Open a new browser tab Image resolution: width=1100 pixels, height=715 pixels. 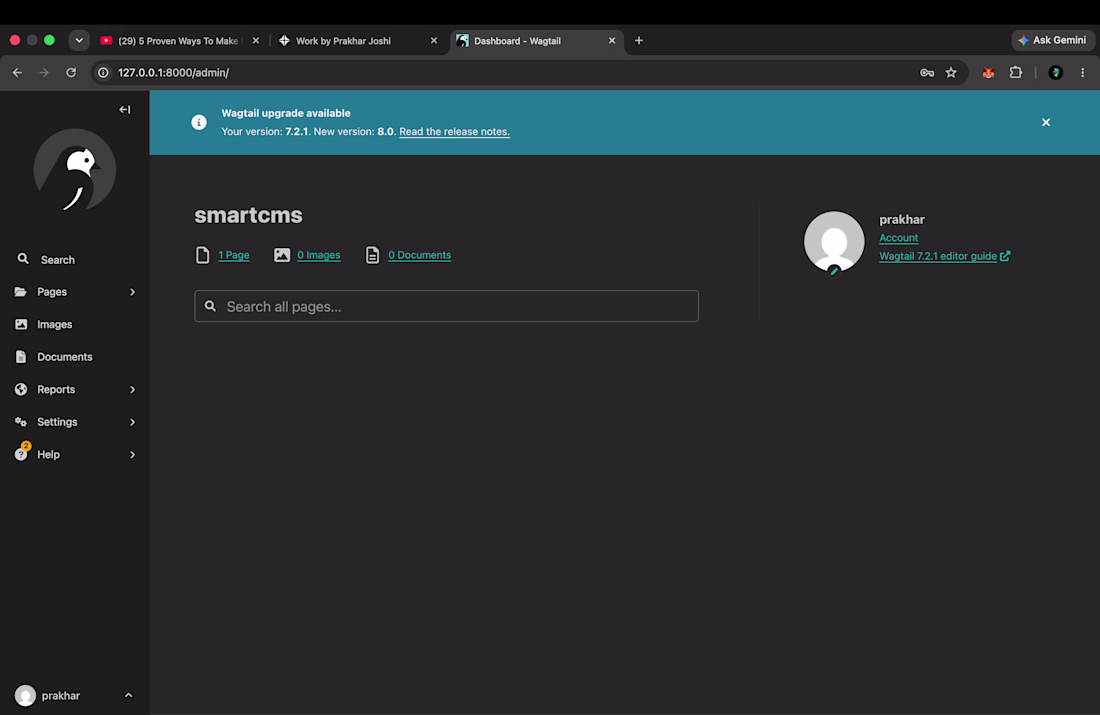pyautogui.click(x=638, y=41)
